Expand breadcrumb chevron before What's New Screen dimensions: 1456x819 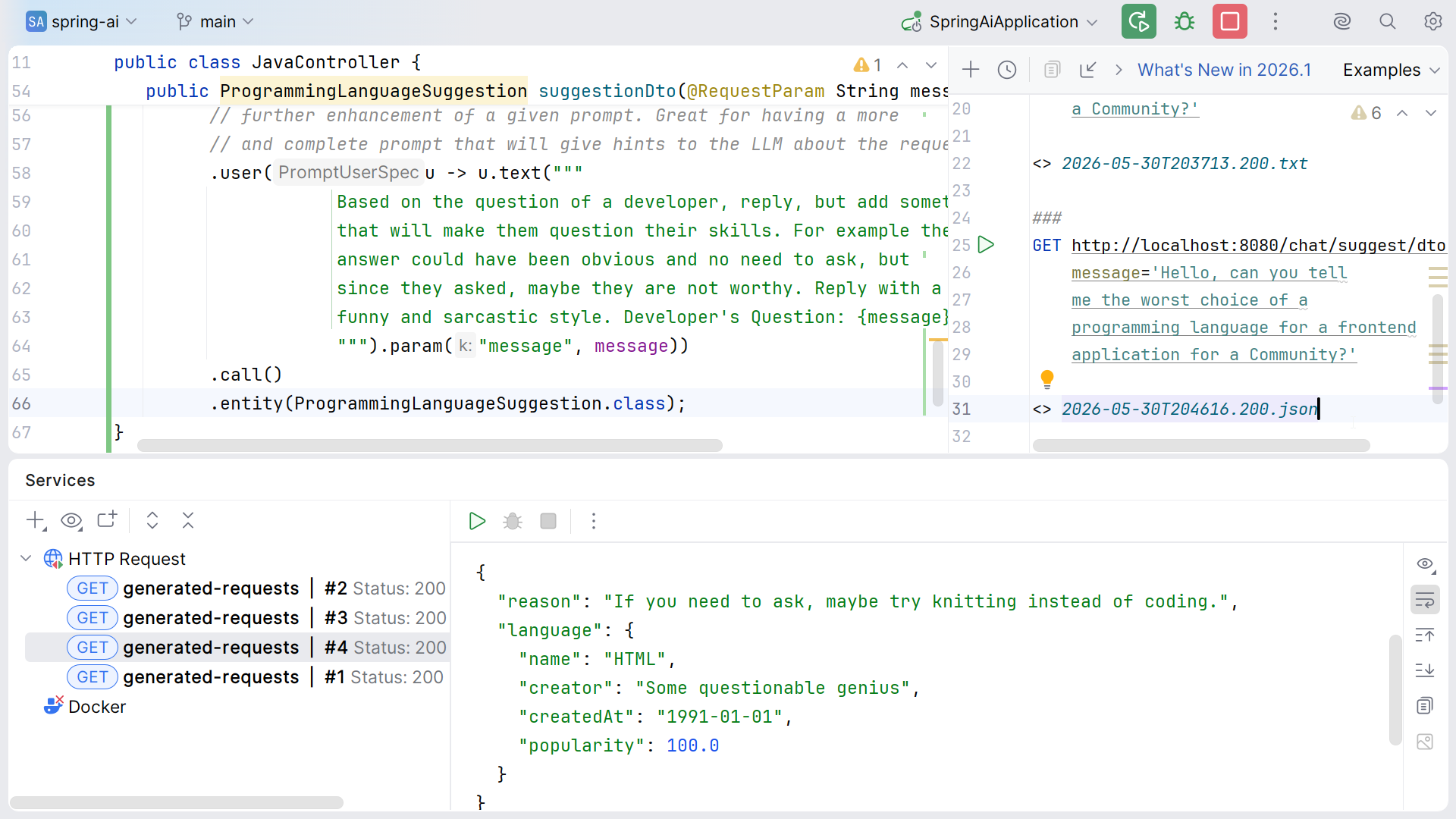pyautogui.click(x=1119, y=70)
